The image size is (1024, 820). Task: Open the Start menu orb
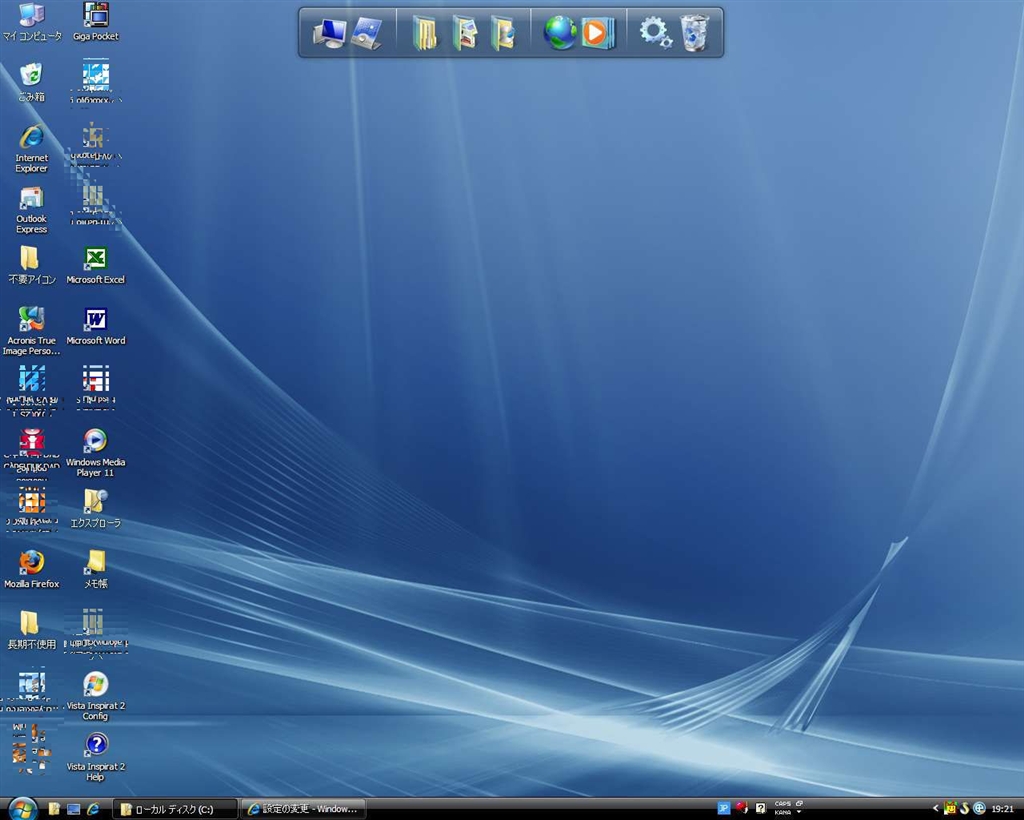(x=24, y=808)
